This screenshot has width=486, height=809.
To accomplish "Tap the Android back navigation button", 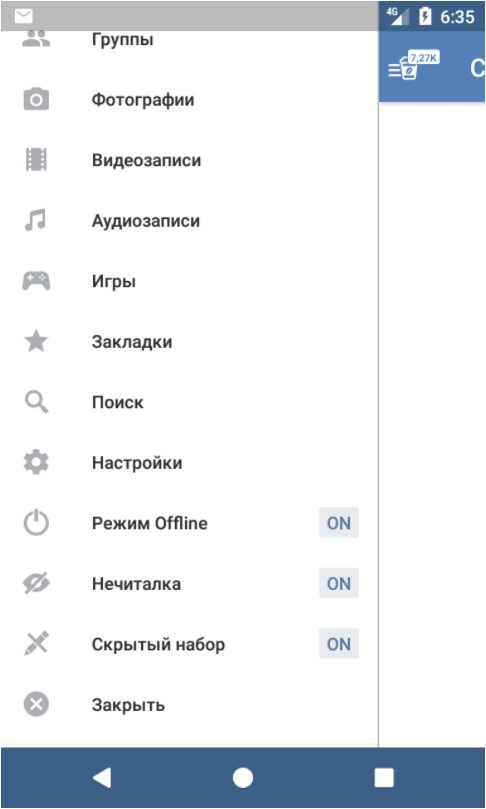I will (102, 778).
